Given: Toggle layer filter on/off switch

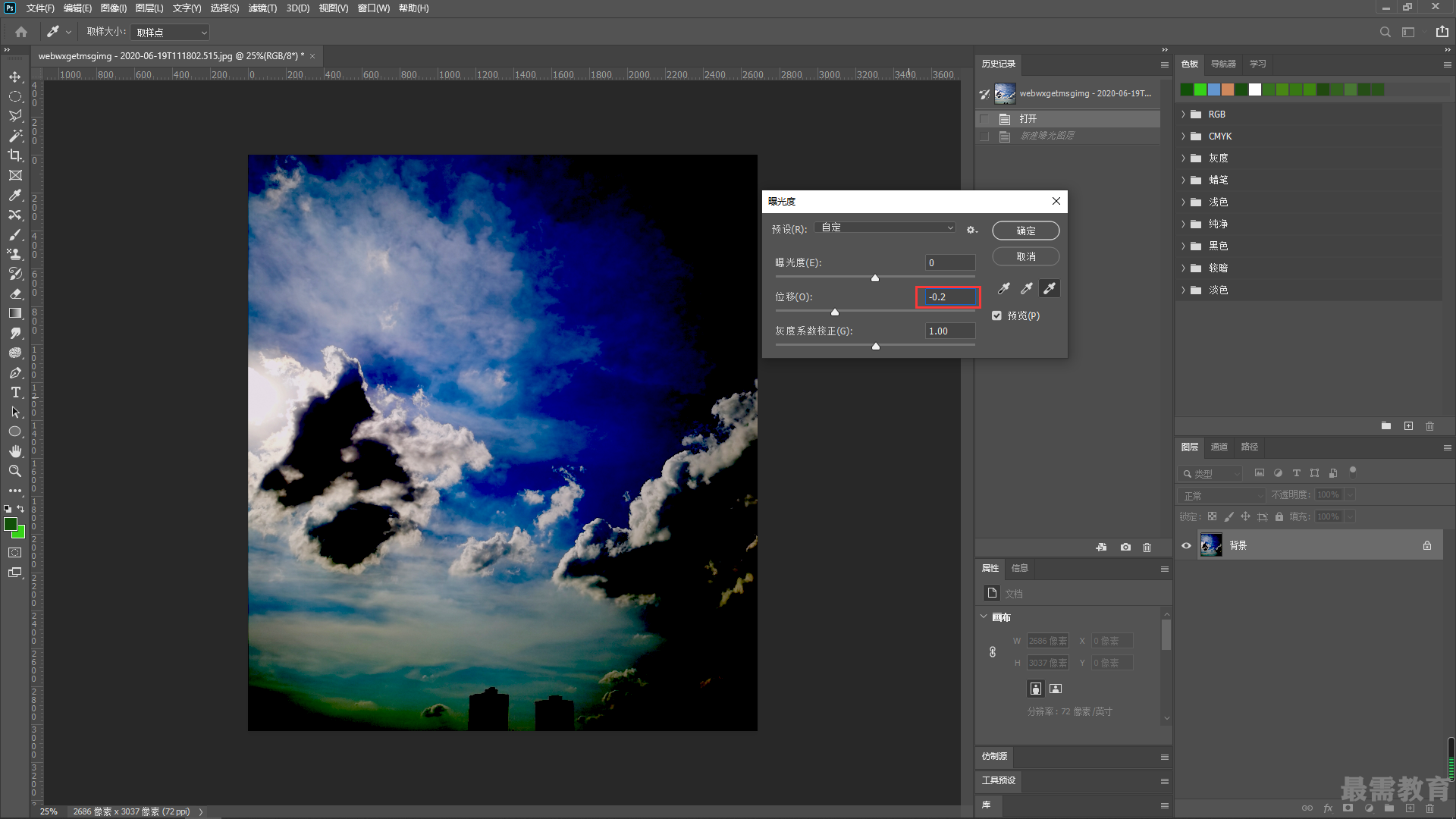Looking at the screenshot, I should tap(1352, 471).
